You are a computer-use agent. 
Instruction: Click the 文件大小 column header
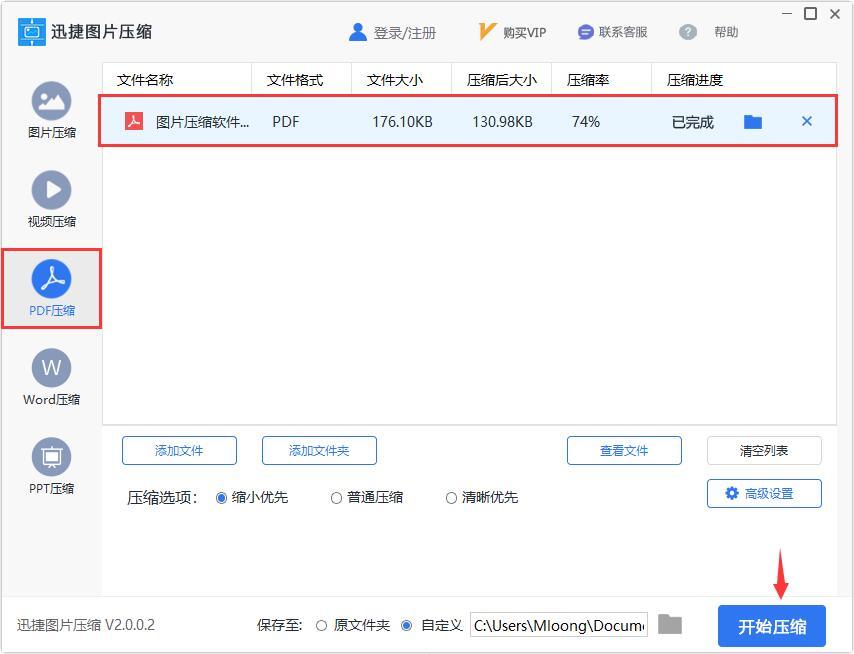(395, 80)
